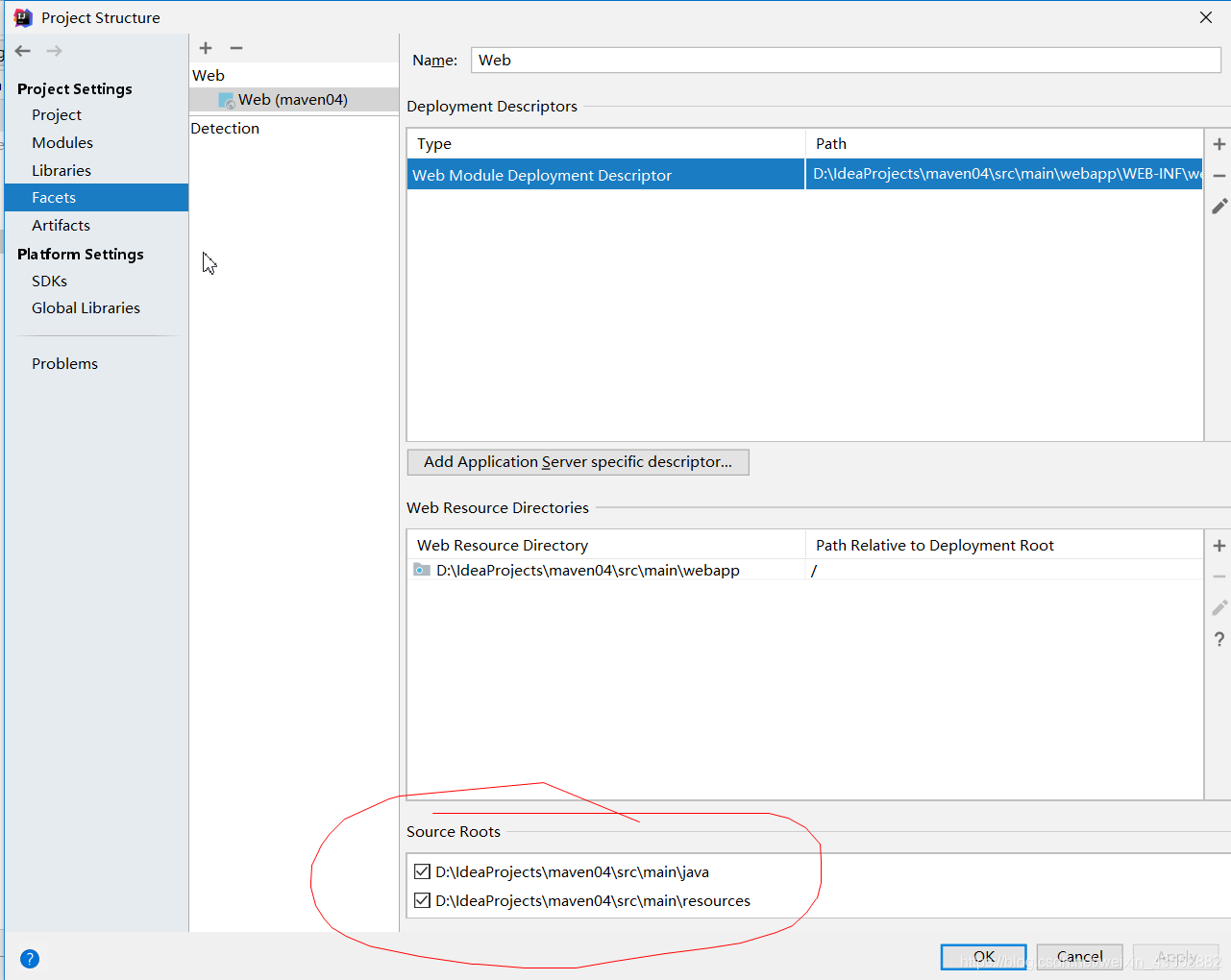This screenshot has width=1231, height=980.
Task: Click the Apply button
Action: tap(1175, 957)
